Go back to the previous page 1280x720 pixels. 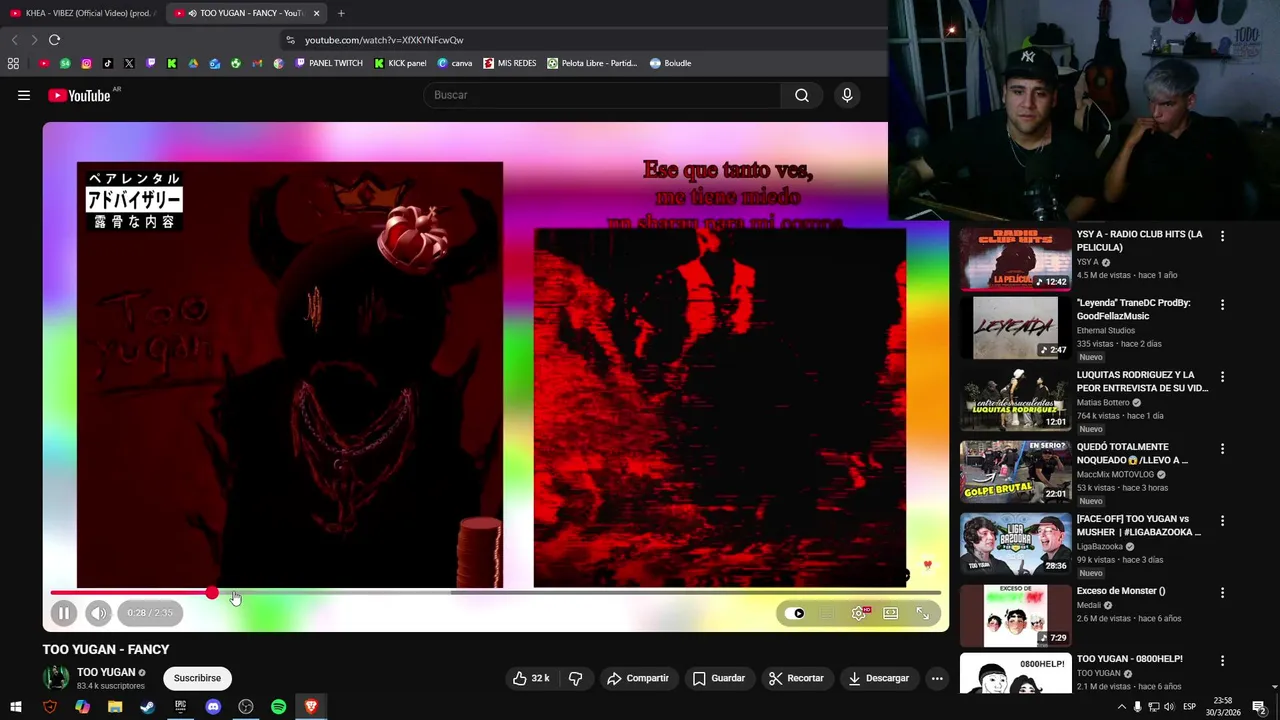[x=14, y=40]
